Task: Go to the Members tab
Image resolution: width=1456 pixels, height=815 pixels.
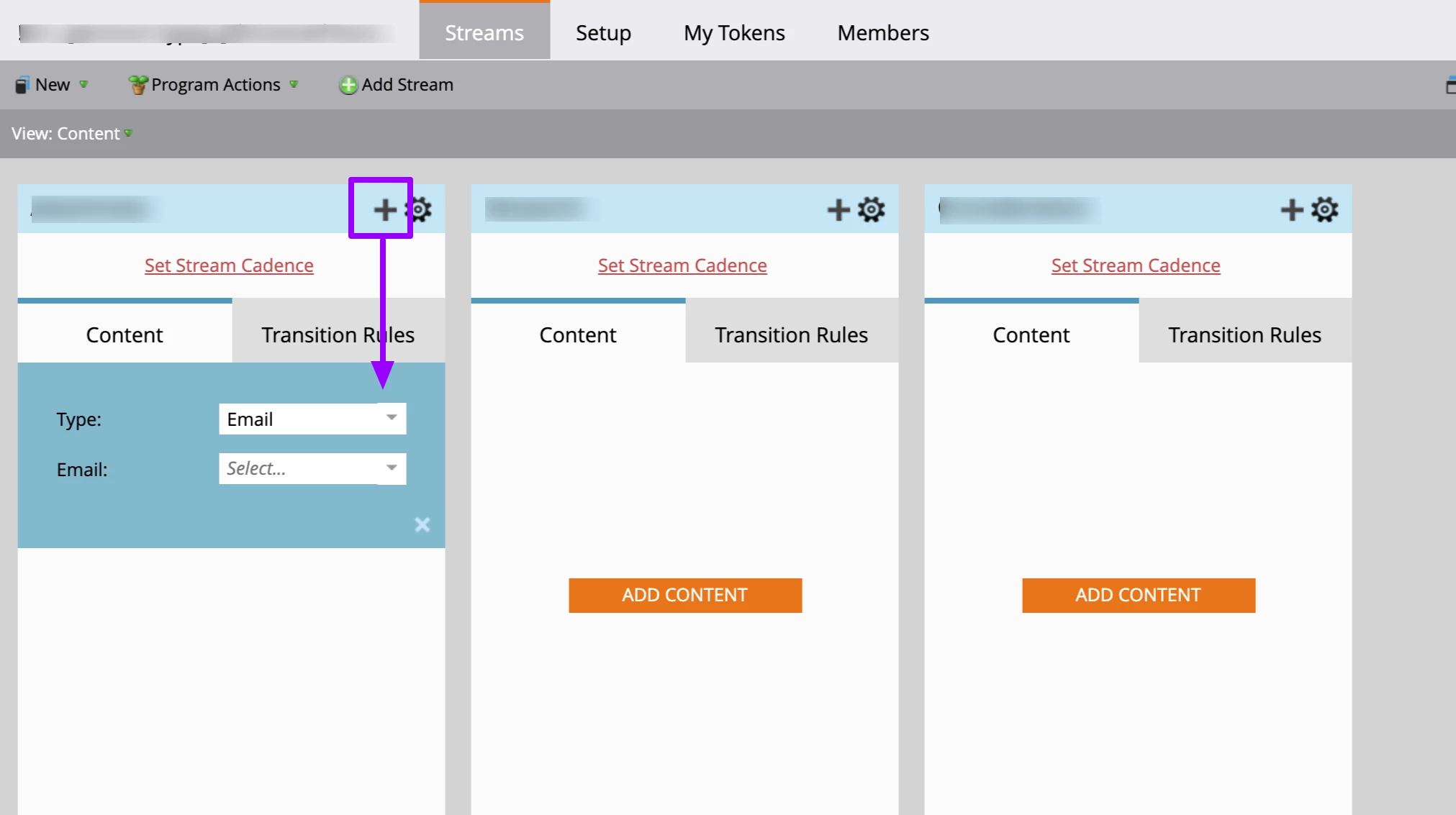Action: [x=883, y=33]
